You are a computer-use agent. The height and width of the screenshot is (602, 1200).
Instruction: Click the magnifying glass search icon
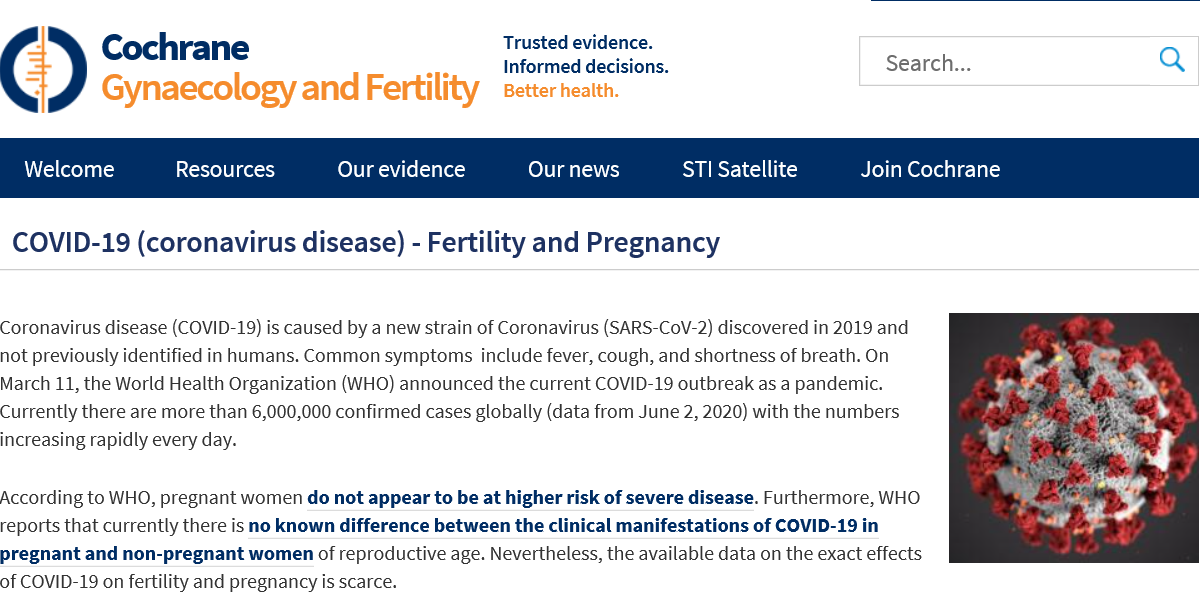[1172, 60]
